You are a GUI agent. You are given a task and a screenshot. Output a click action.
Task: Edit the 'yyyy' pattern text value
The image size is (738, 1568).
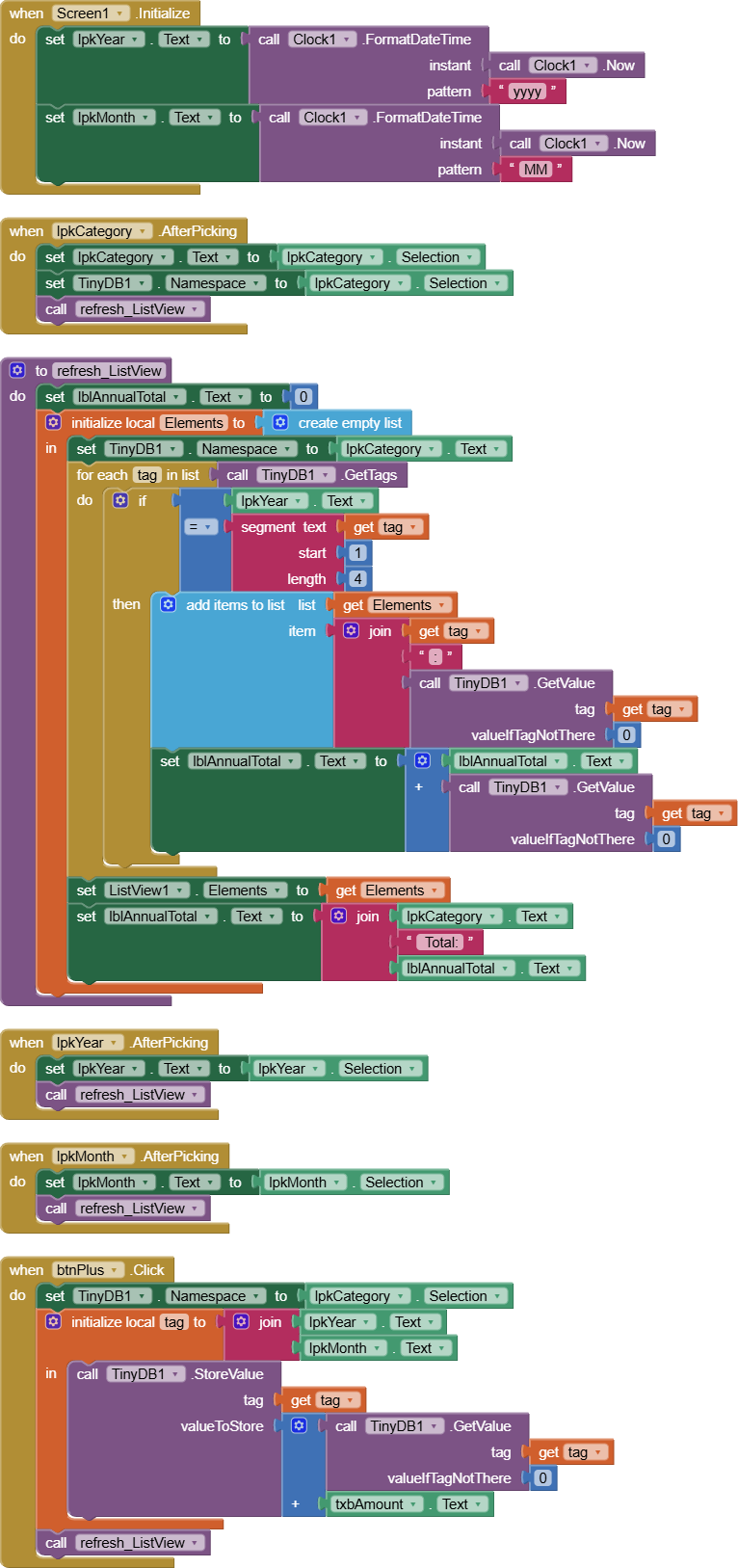pyautogui.click(x=527, y=92)
